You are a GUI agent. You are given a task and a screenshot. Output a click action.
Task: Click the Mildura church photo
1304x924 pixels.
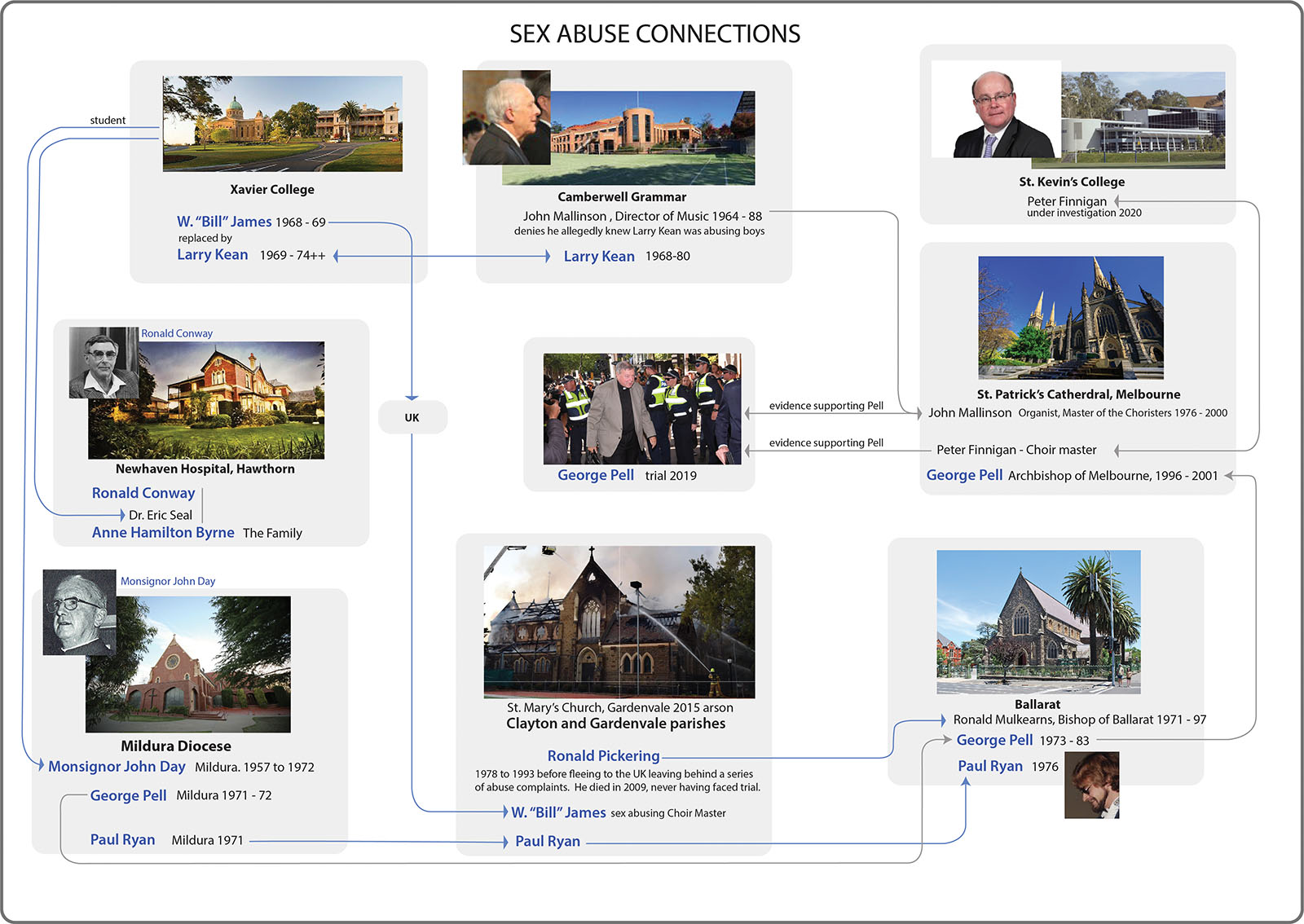tap(188, 665)
